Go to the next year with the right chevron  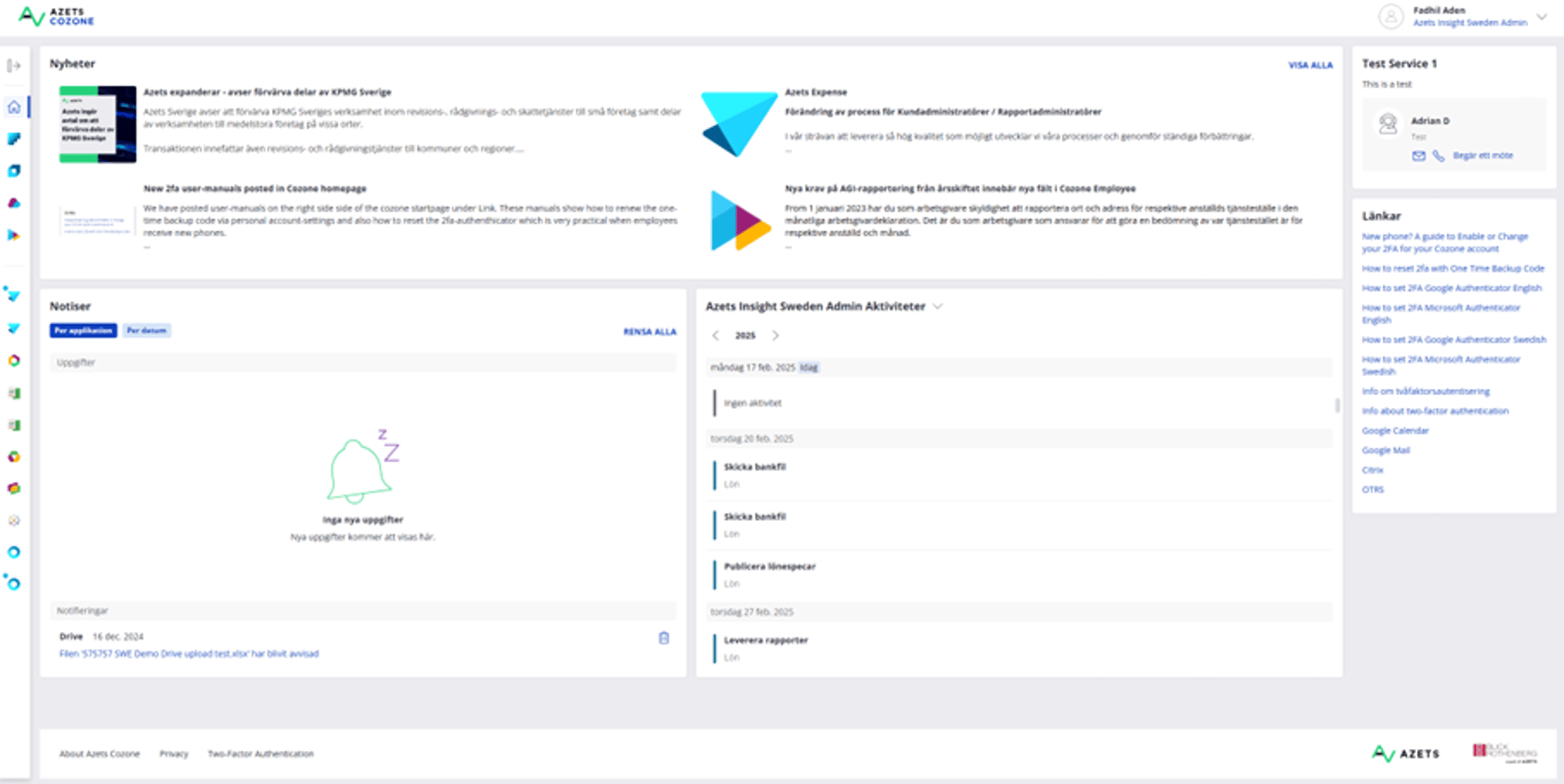(x=775, y=335)
